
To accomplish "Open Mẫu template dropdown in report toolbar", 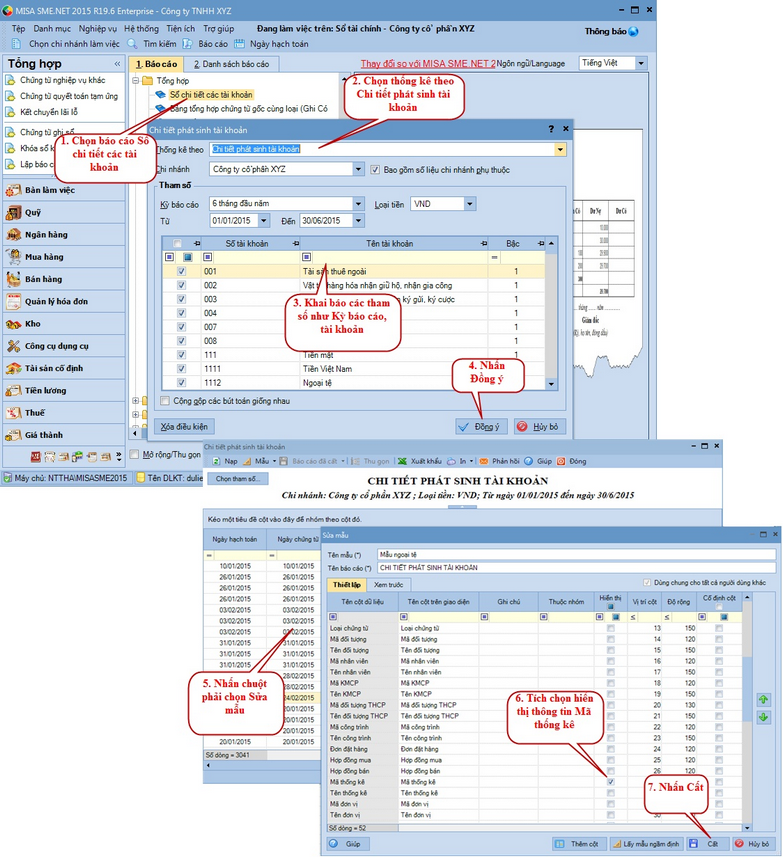I will (274, 461).
